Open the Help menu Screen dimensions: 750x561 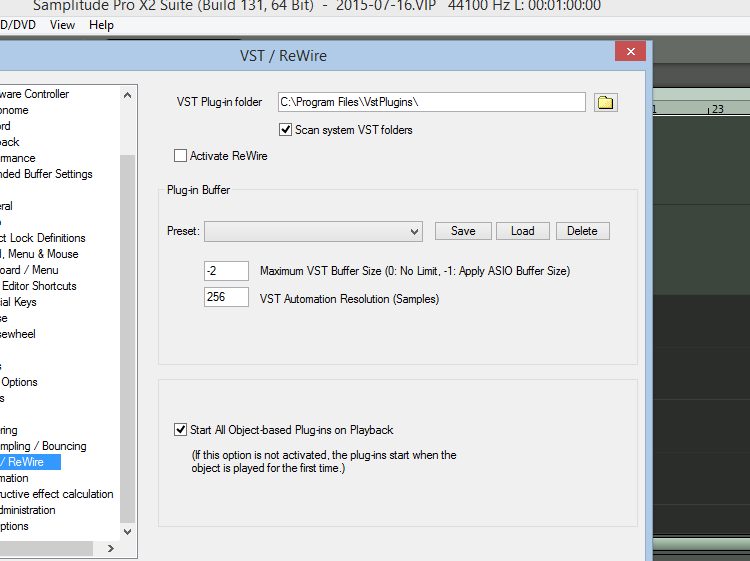pyautogui.click(x=101, y=25)
